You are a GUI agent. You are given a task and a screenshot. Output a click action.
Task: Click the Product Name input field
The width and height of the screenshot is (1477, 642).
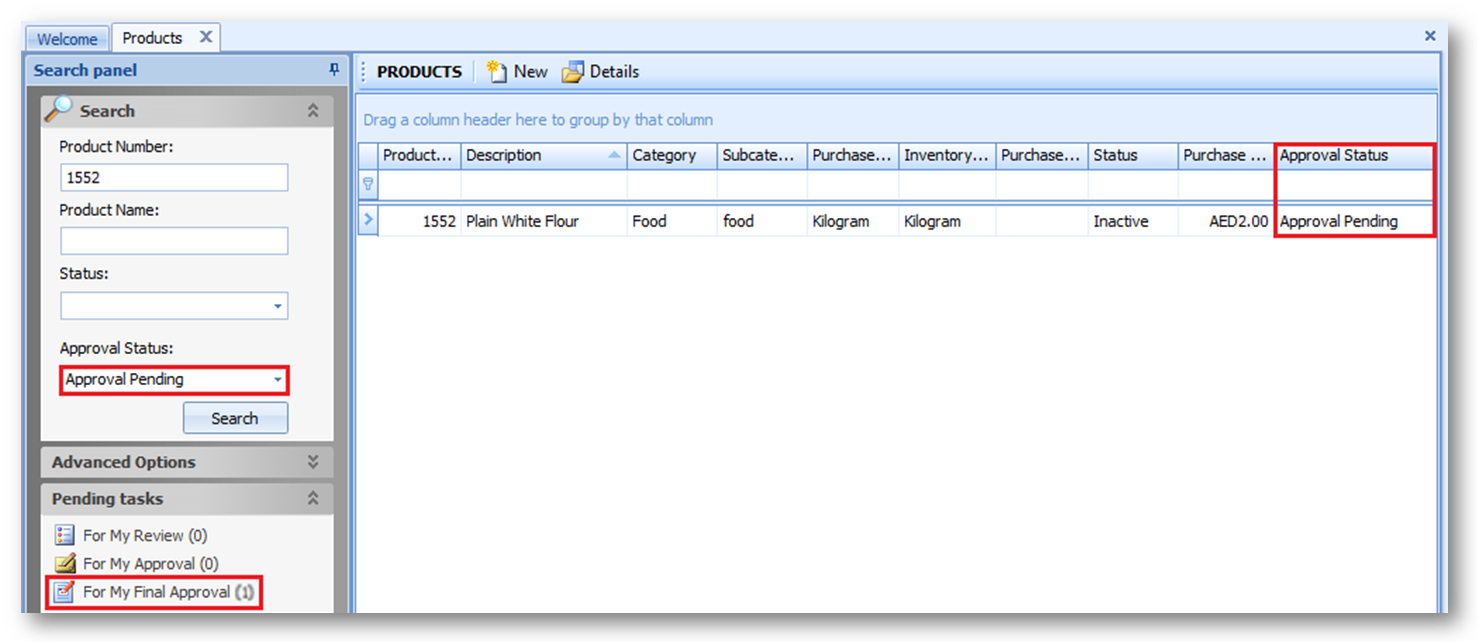[x=174, y=241]
